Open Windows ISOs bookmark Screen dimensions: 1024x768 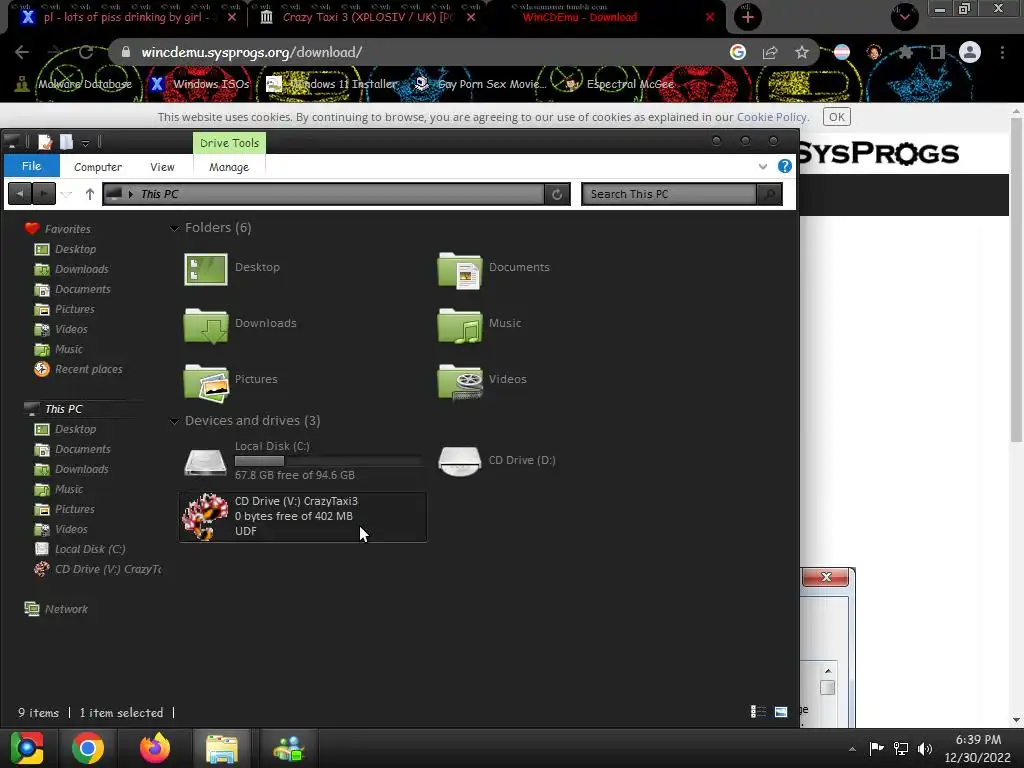click(x=200, y=84)
